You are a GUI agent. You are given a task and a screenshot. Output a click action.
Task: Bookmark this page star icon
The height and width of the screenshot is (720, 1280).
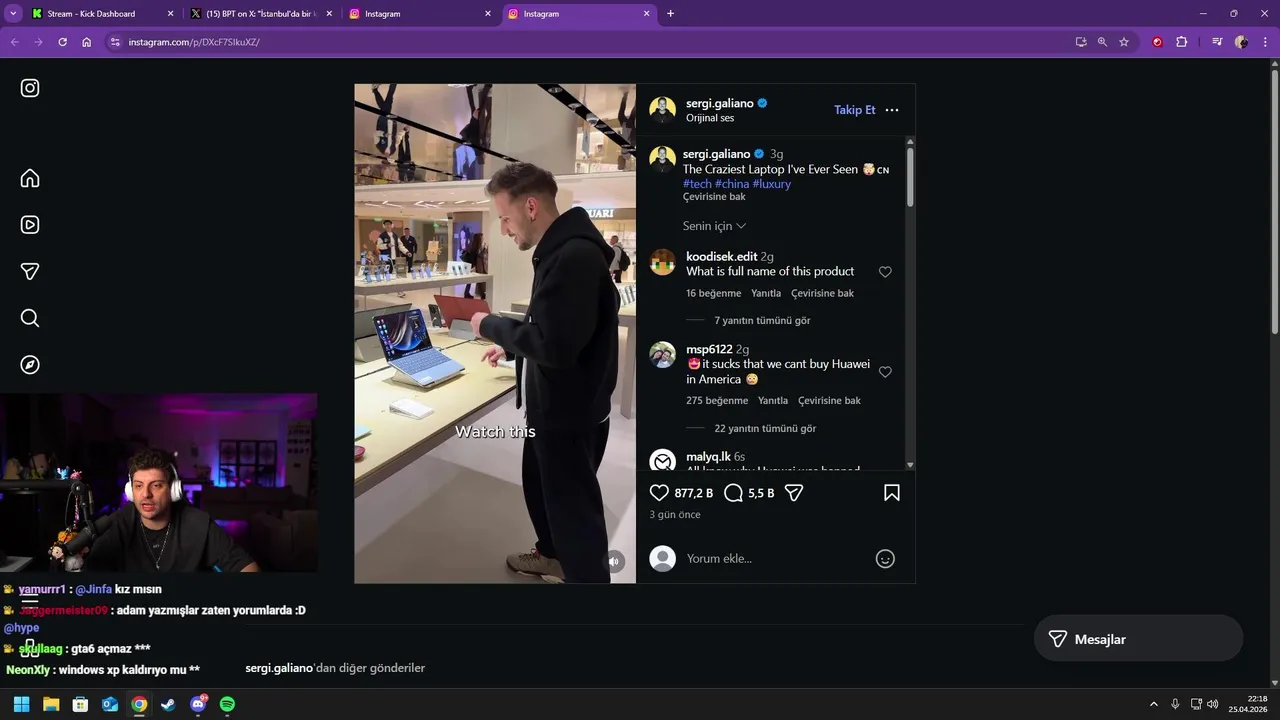[x=1124, y=42]
